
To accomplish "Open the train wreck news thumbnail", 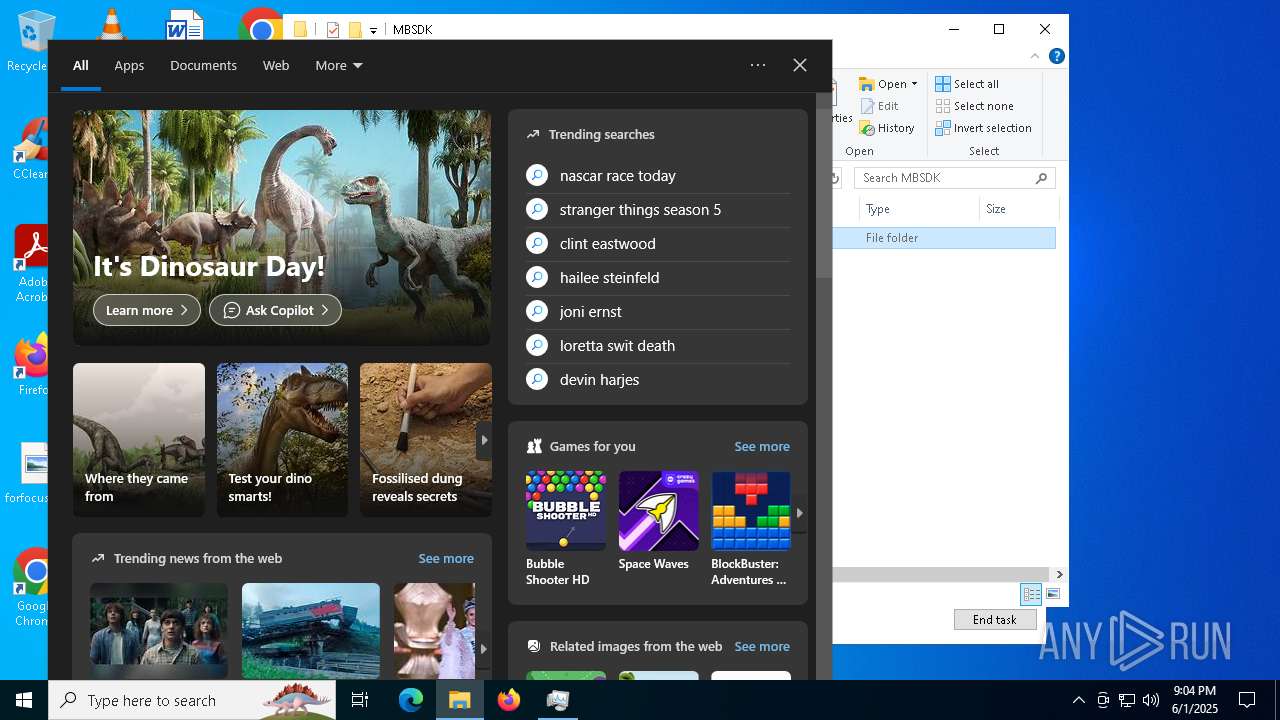I will (311, 631).
